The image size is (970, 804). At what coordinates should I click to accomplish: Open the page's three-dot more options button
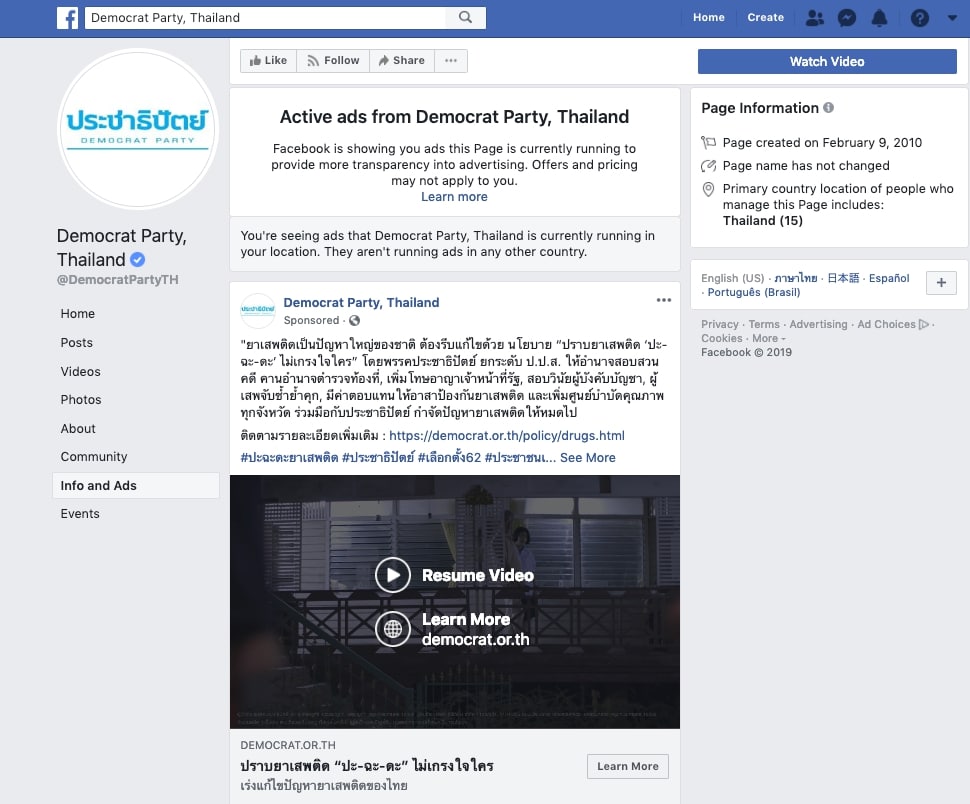[x=451, y=61]
